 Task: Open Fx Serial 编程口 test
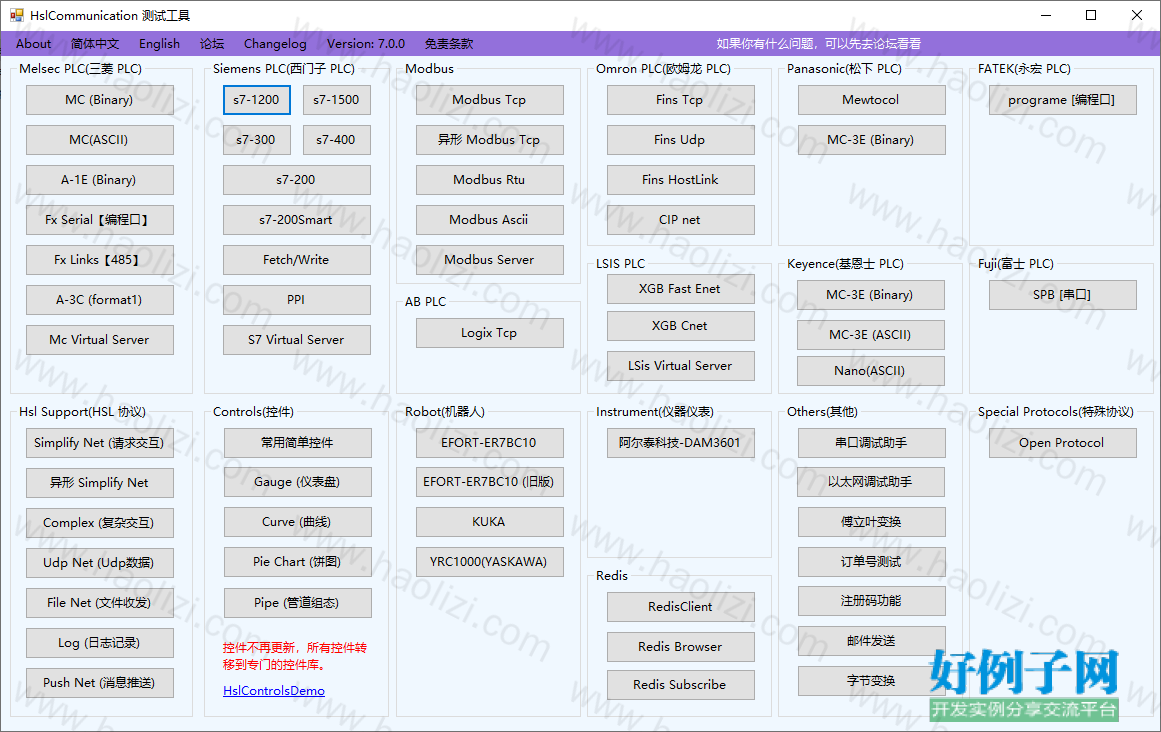100,220
